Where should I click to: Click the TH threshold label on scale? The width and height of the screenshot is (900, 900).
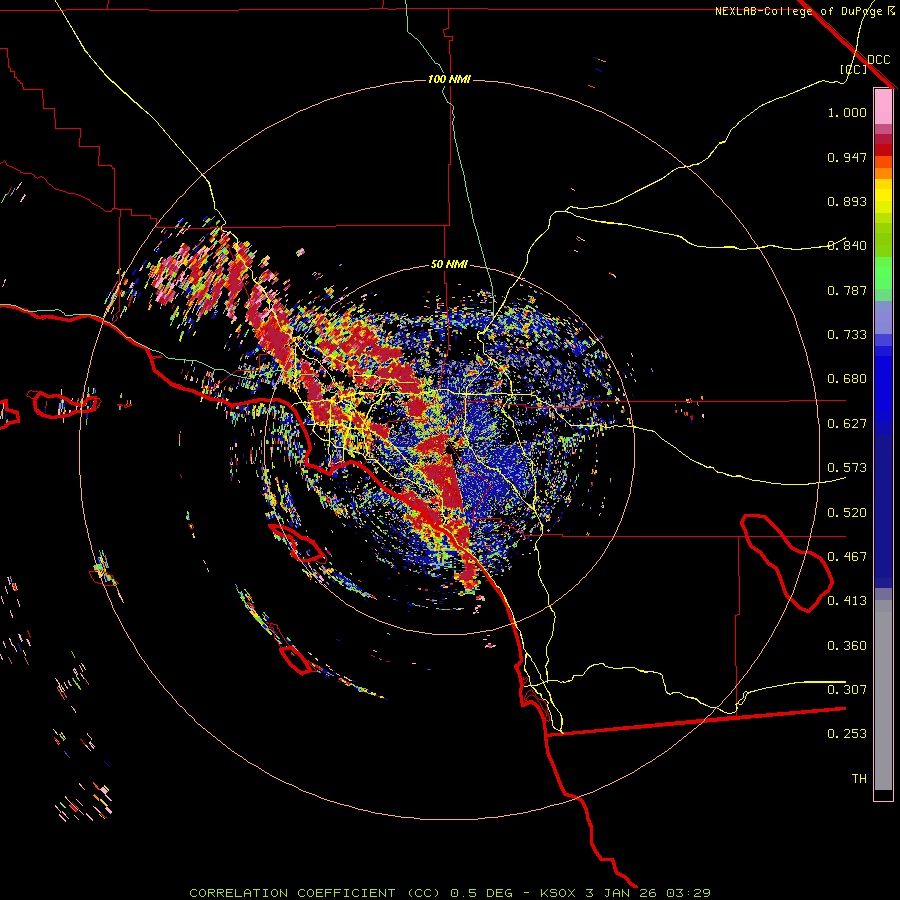[x=859, y=779]
